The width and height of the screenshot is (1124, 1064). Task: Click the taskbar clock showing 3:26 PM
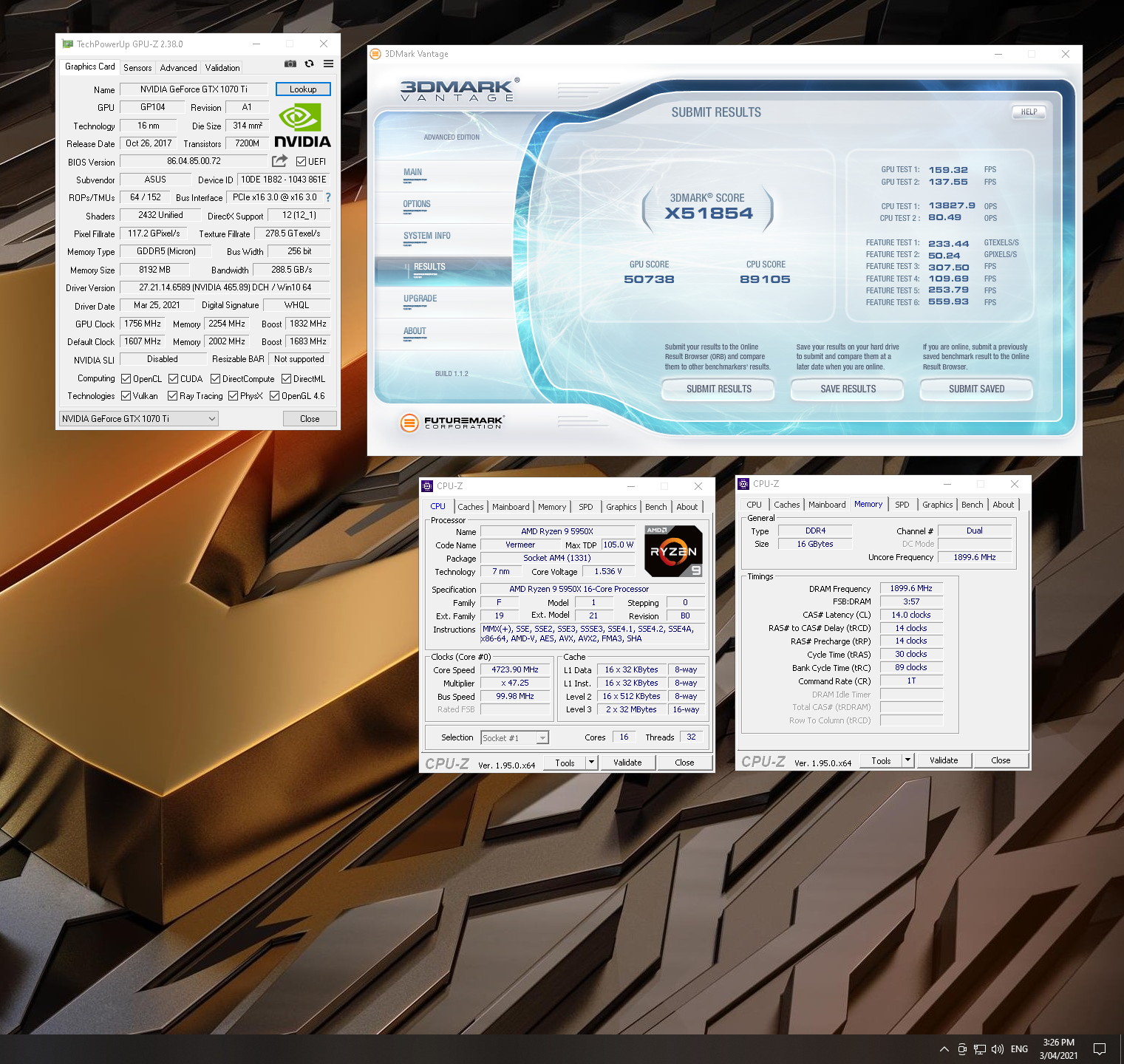(1058, 1049)
